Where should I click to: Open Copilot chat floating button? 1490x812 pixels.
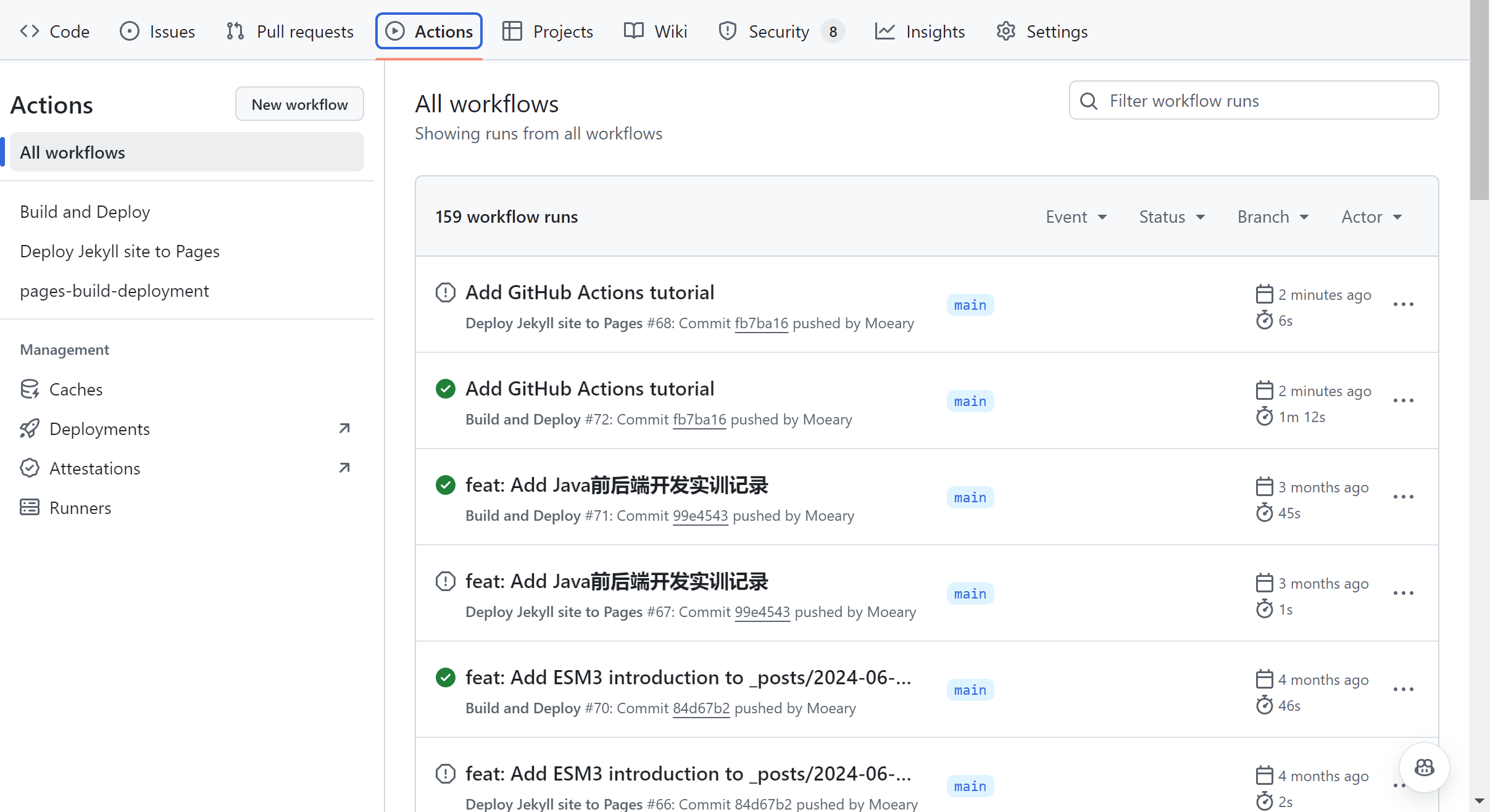(x=1424, y=768)
